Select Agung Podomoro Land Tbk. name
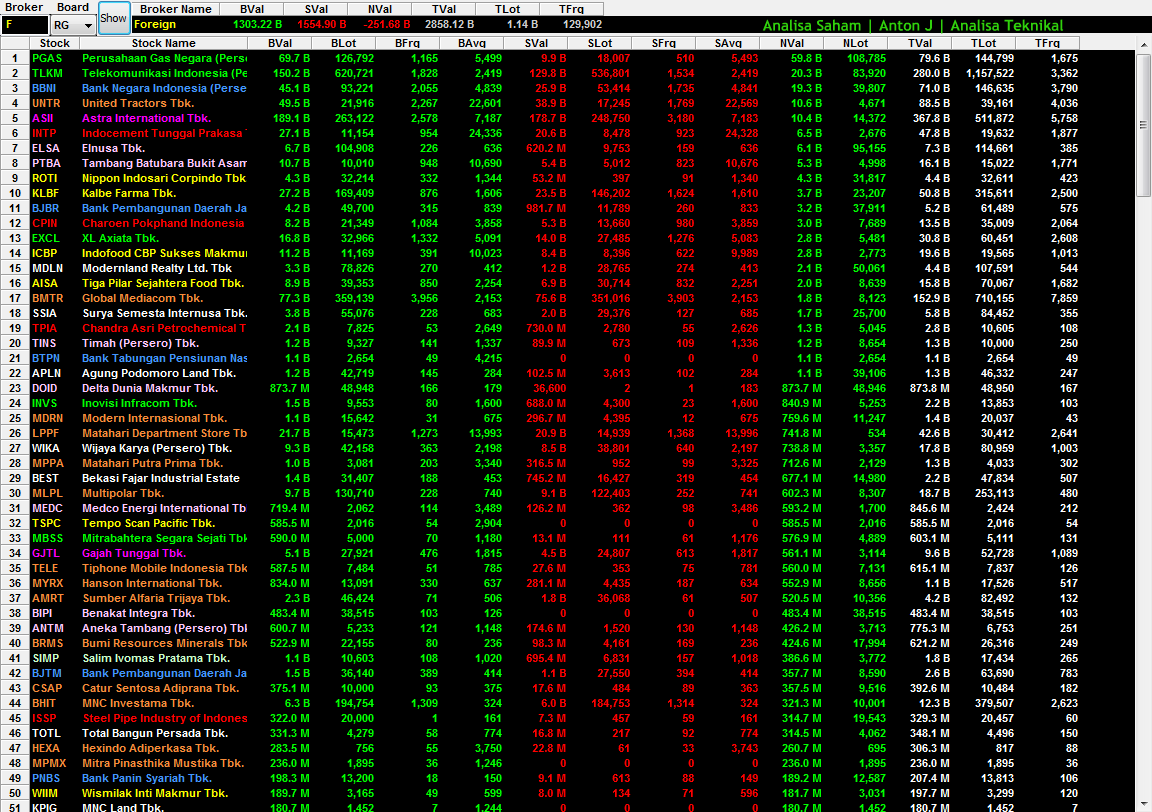This screenshot has width=1152, height=812. 159,373
